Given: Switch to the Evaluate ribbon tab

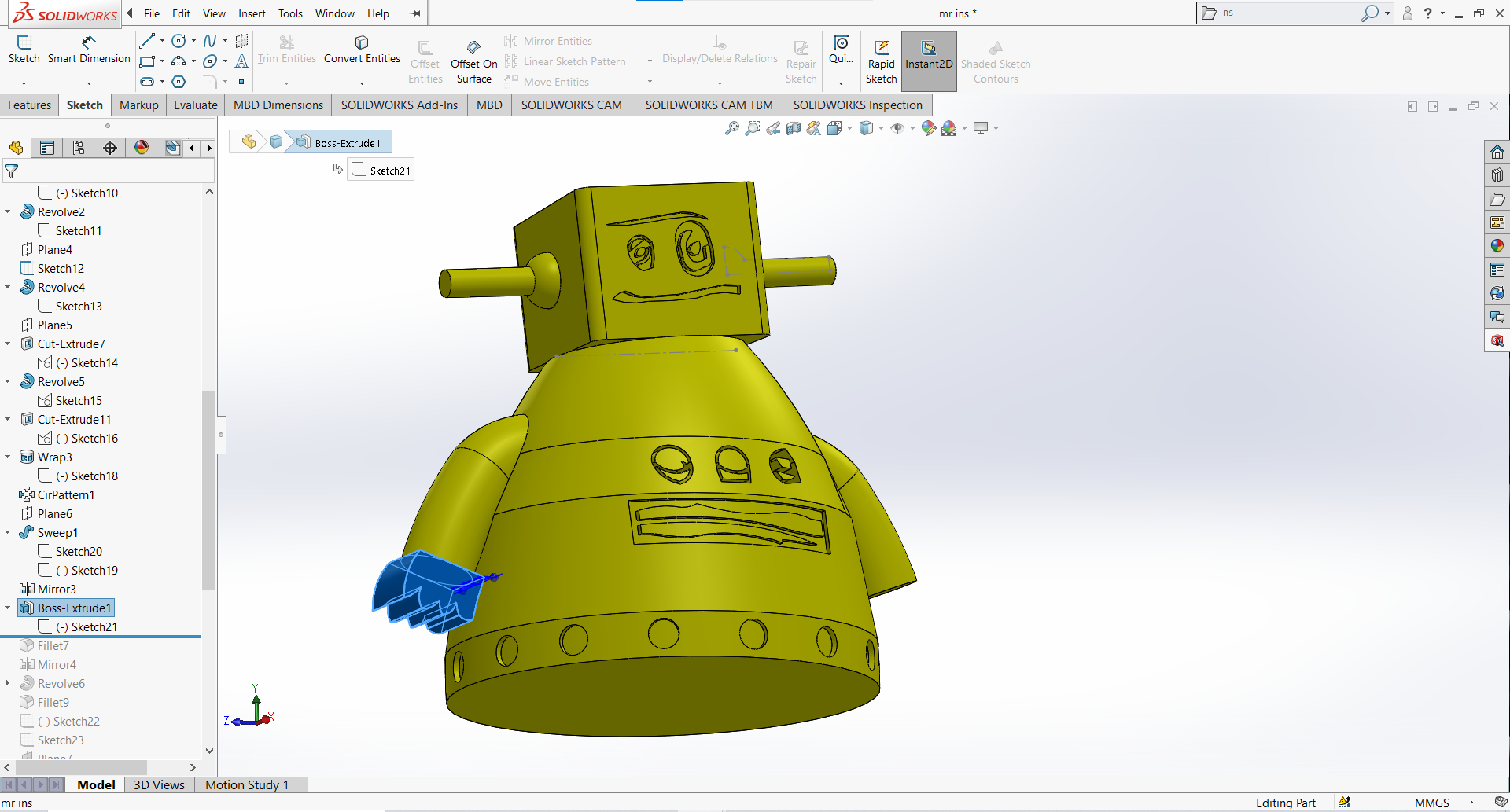Looking at the screenshot, I should click(195, 105).
